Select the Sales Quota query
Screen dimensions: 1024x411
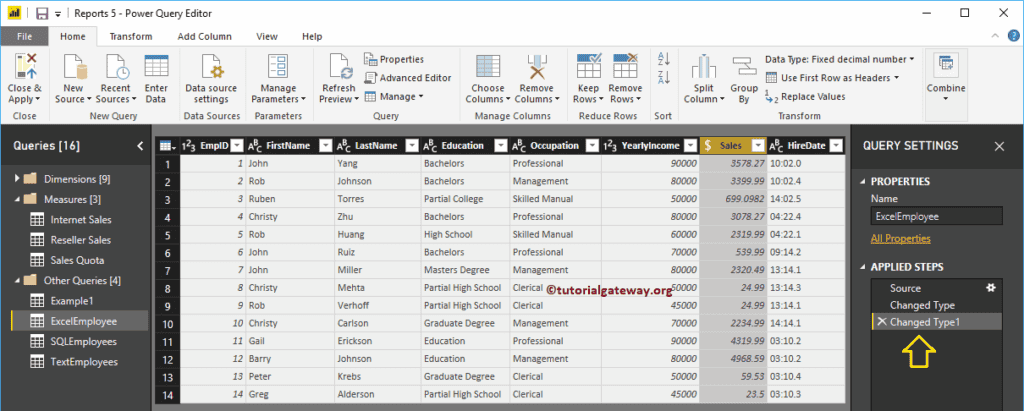pos(77,260)
